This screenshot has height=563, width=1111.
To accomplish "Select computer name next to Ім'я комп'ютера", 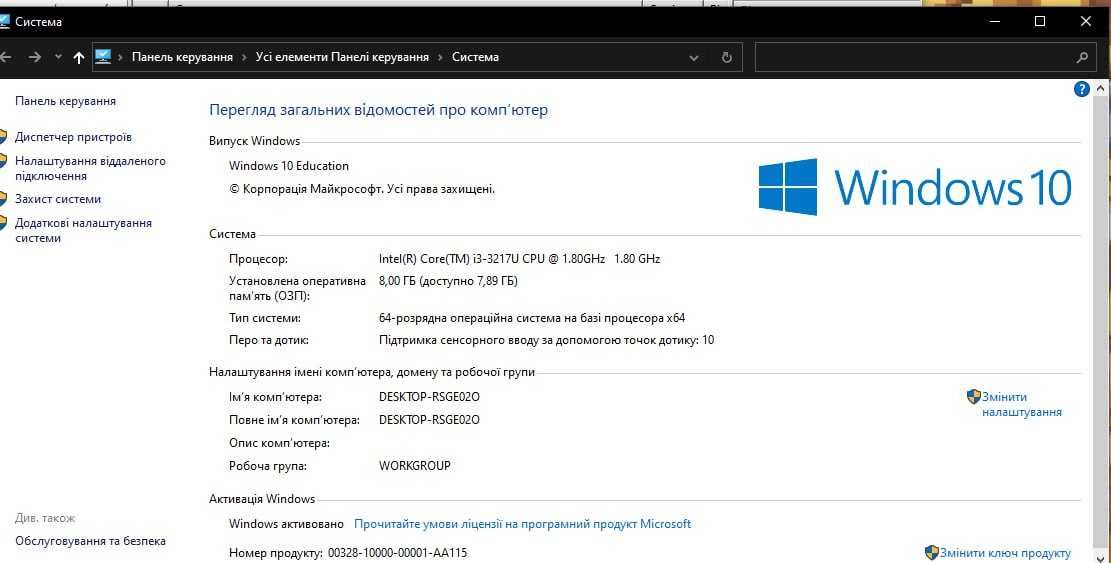I will pos(429,397).
